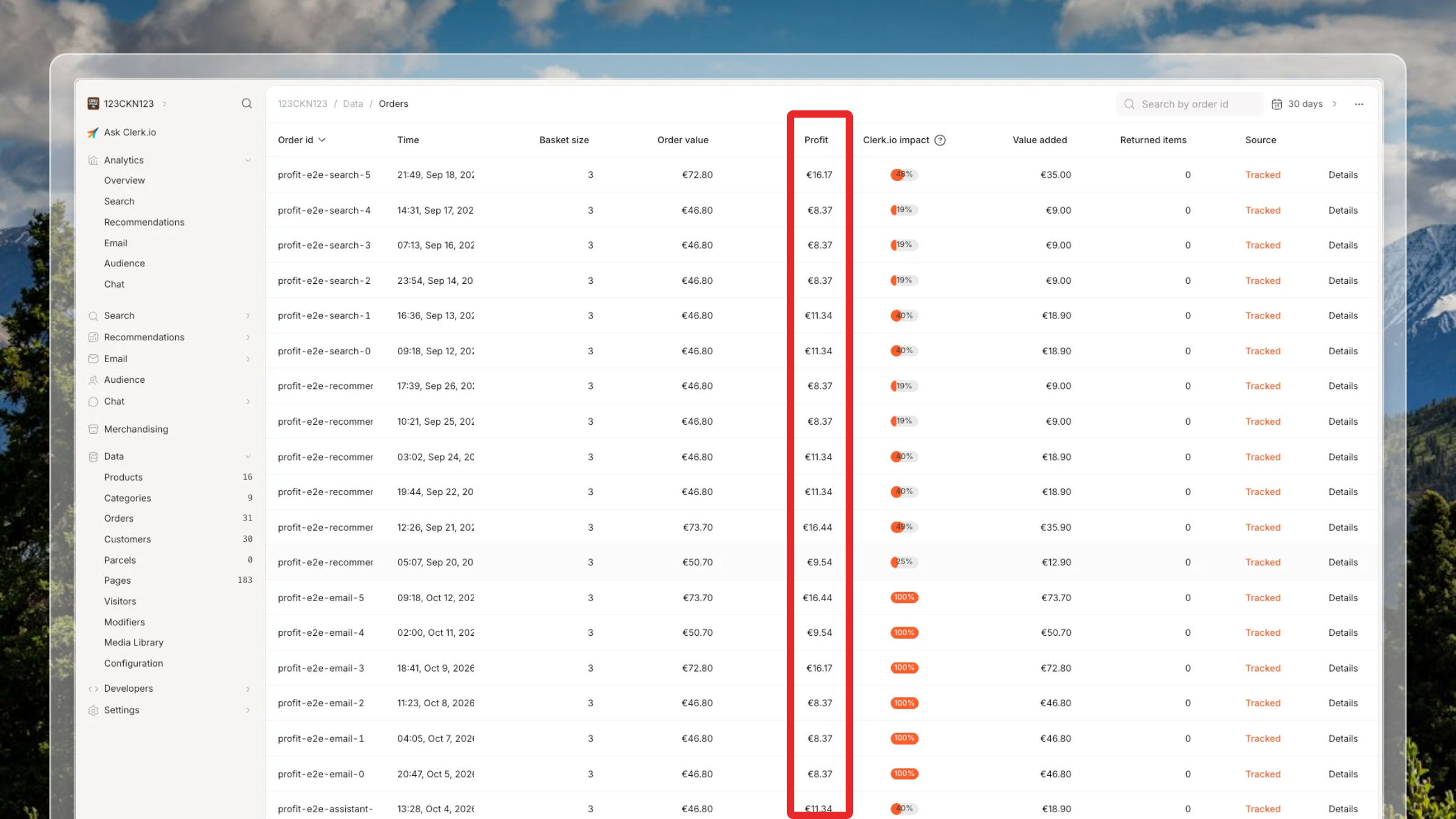Click Tracked source for profit-e2e-email-0
The image size is (1456, 819).
pyautogui.click(x=1262, y=774)
